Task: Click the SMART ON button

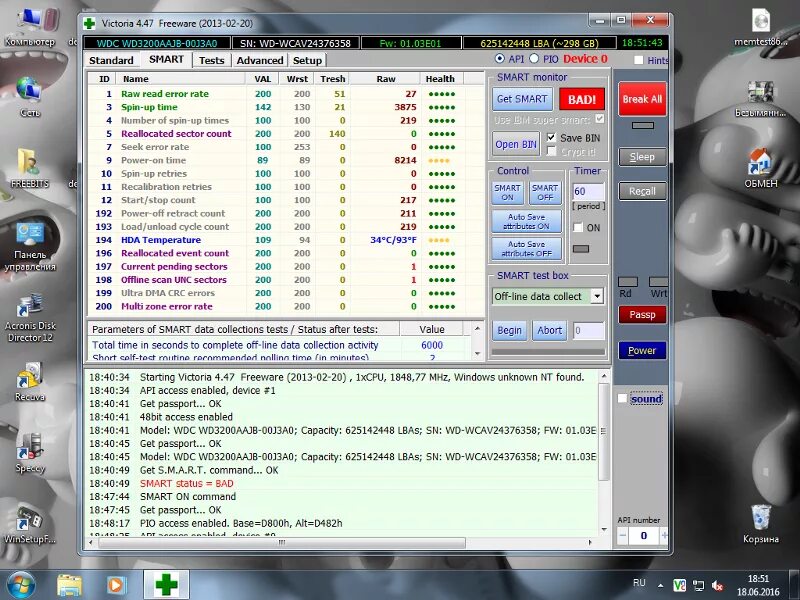Action: pyautogui.click(x=507, y=192)
